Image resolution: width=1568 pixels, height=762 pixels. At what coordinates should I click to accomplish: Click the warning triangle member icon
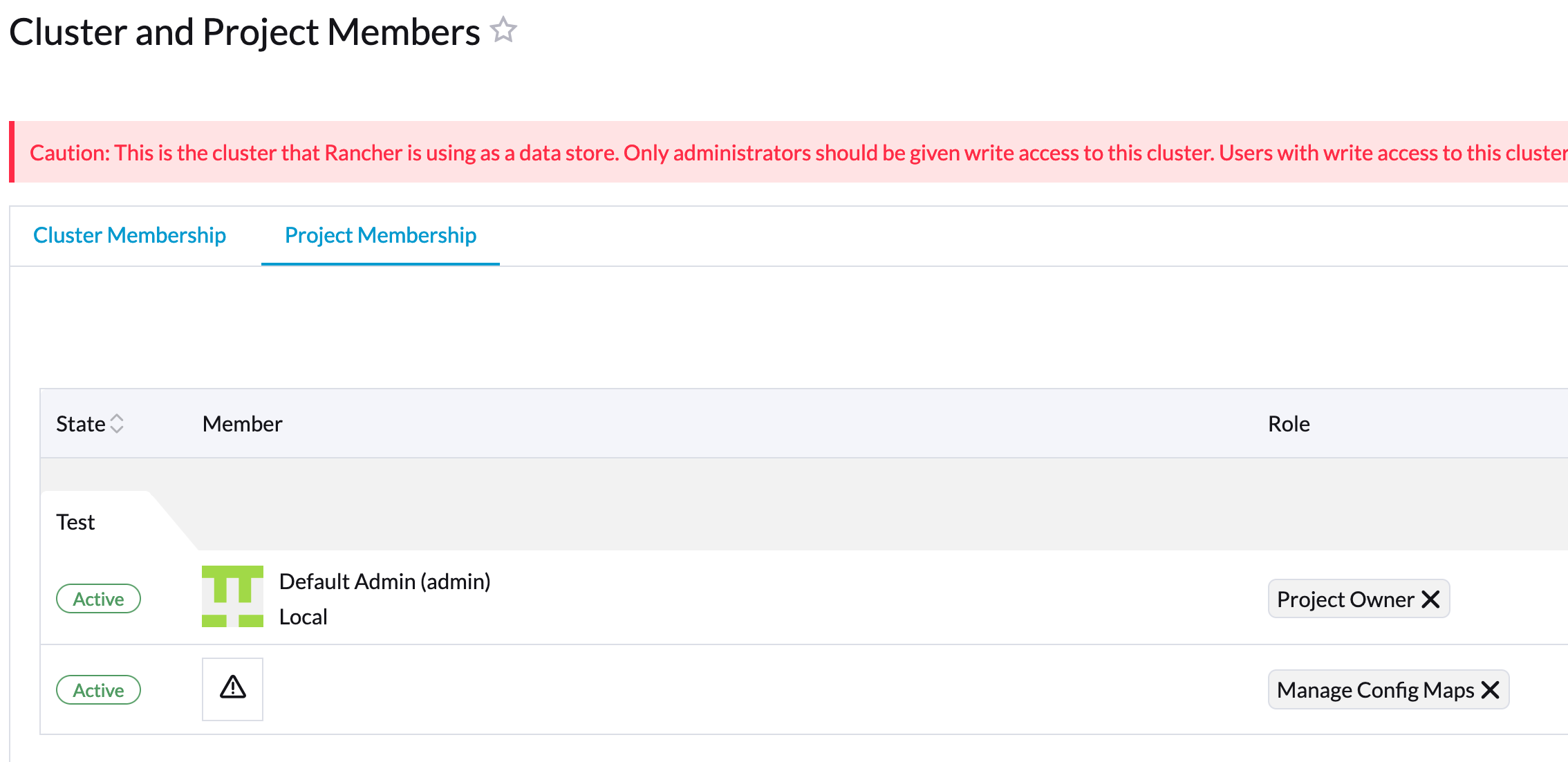click(x=232, y=689)
